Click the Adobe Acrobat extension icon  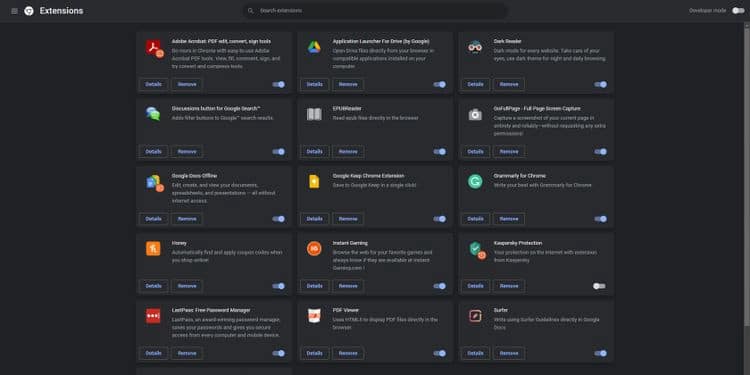[154, 48]
